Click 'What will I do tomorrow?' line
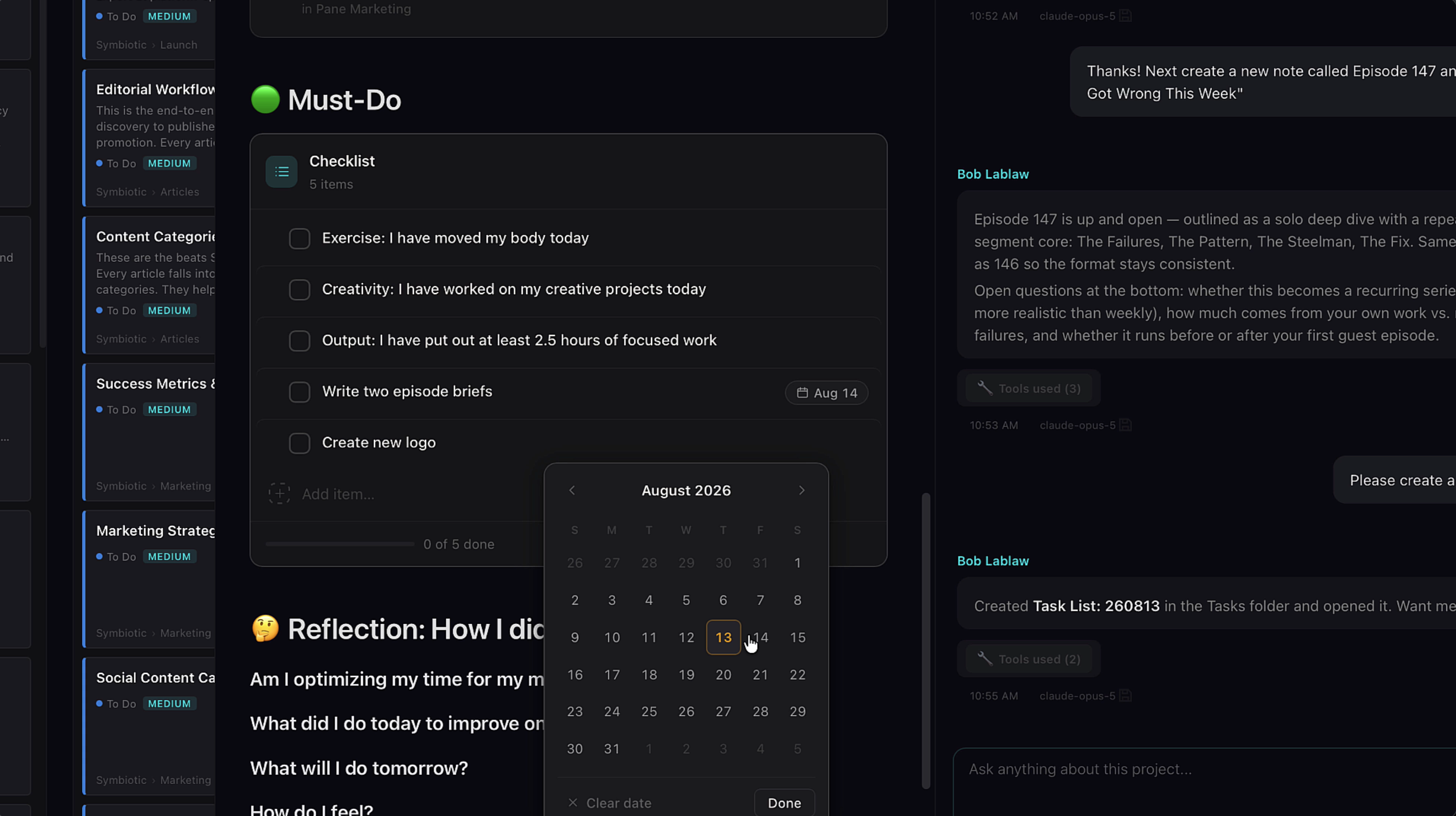 pos(359,768)
